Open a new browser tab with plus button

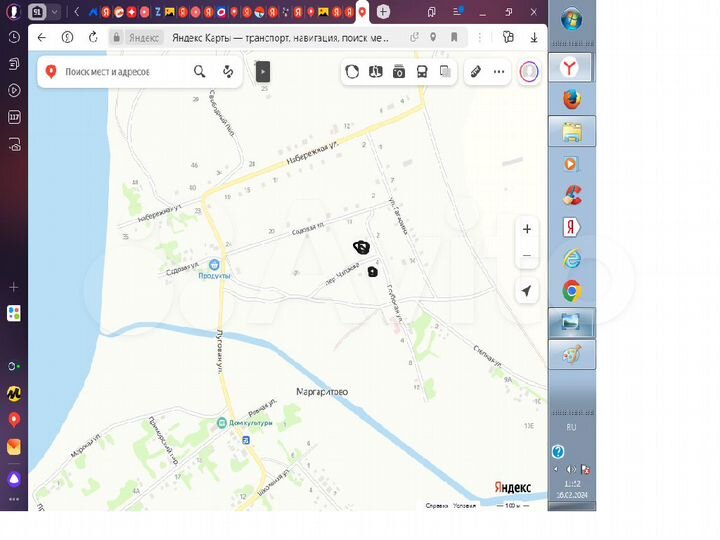384,12
